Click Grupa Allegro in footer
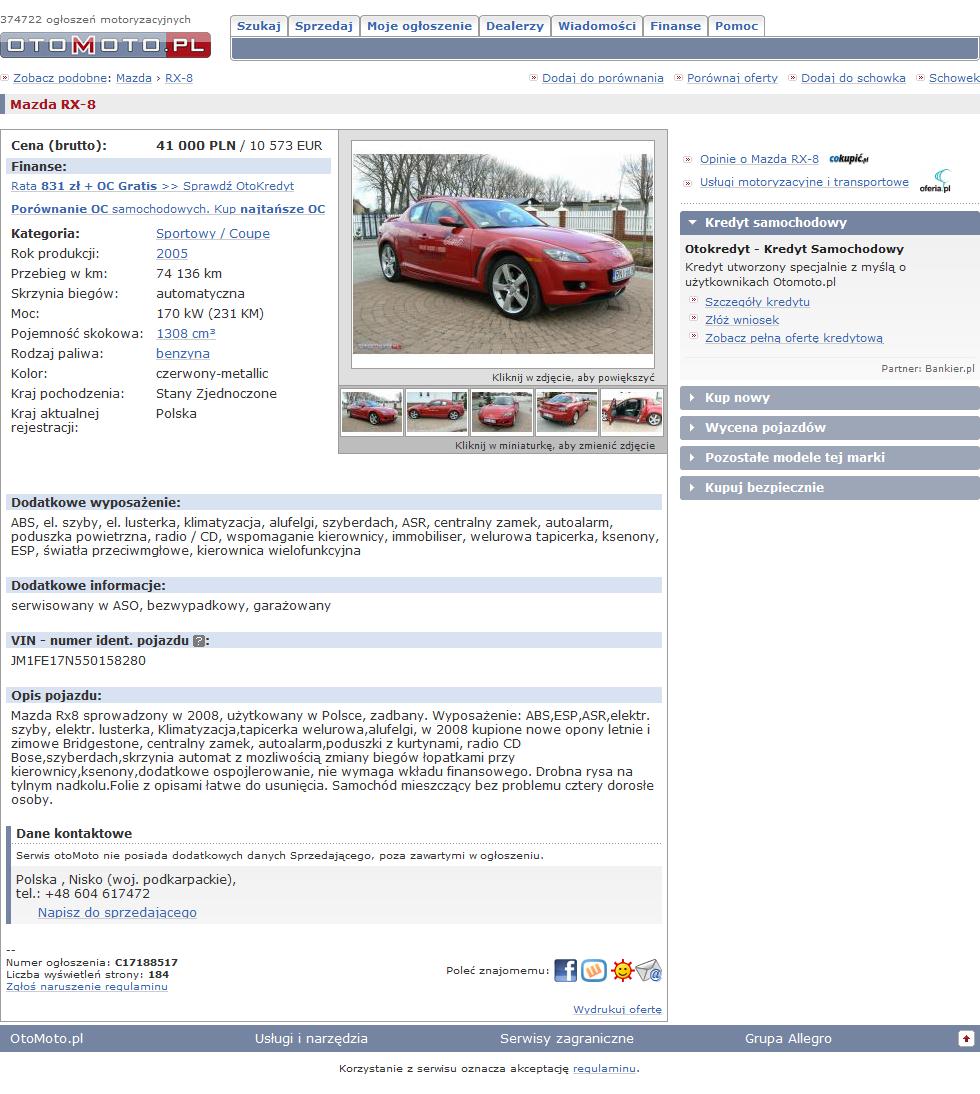The height and width of the screenshot is (1094, 980). tap(788, 1038)
